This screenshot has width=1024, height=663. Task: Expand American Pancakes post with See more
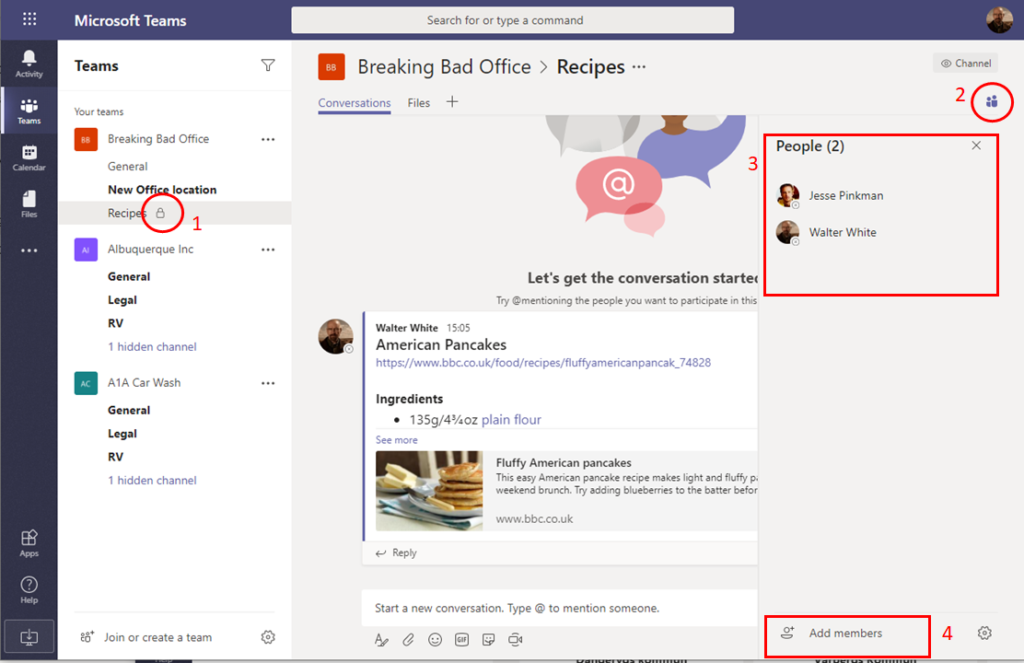click(396, 440)
